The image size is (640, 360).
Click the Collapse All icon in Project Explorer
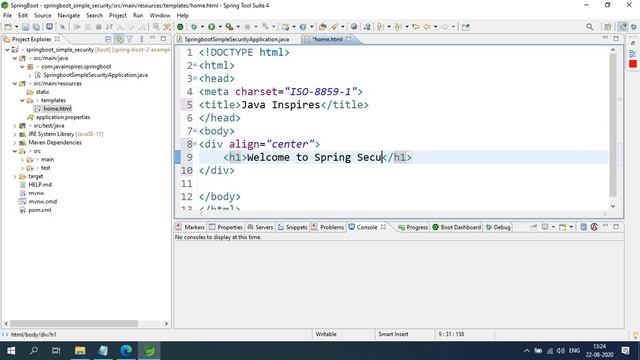coord(108,39)
